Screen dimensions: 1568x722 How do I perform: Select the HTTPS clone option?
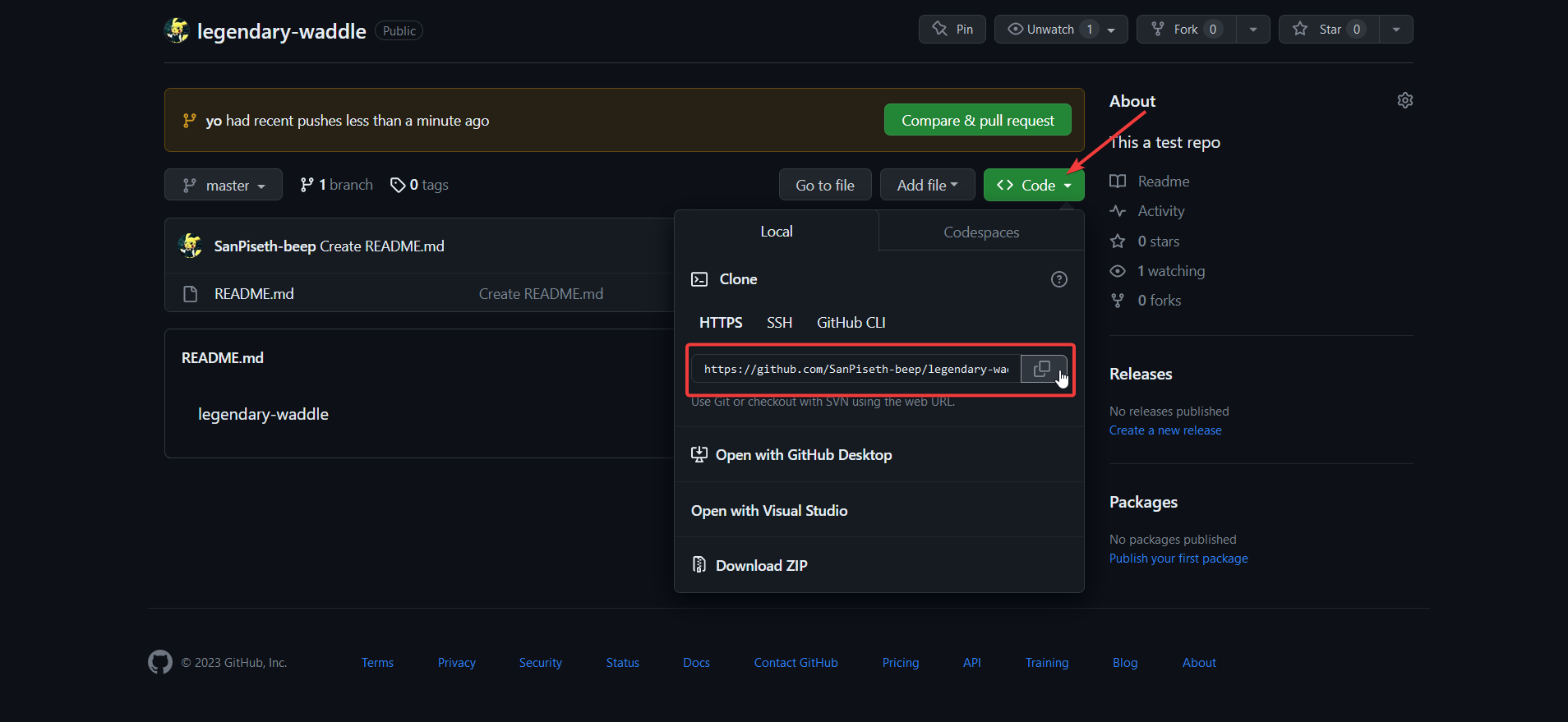721,323
